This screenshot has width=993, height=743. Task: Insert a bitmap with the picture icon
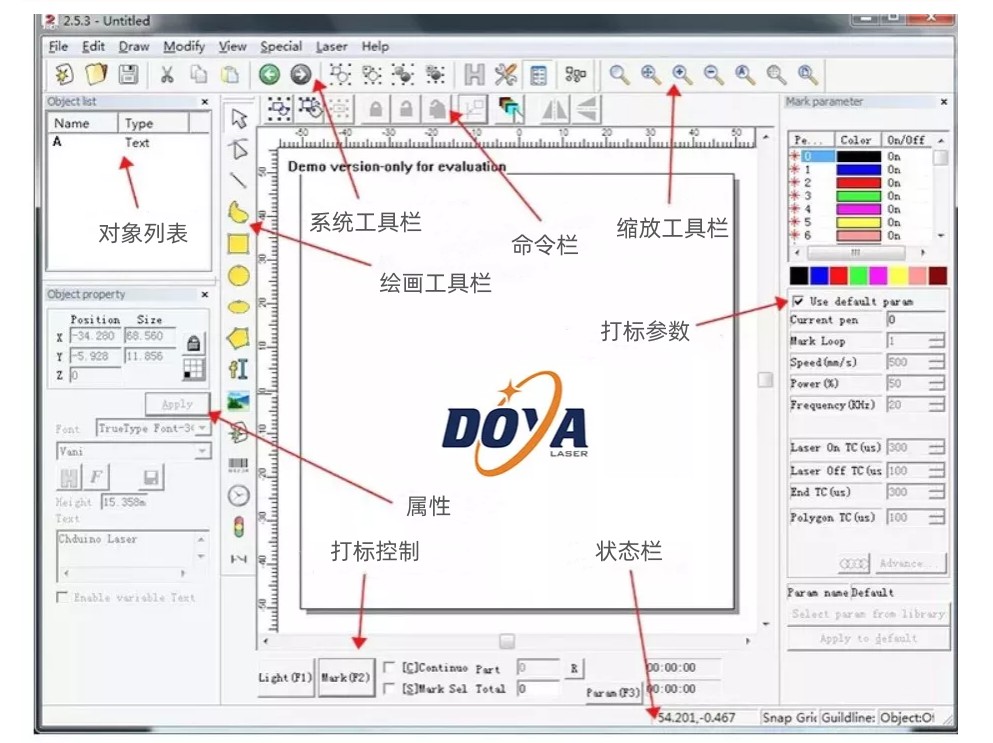point(238,401)
